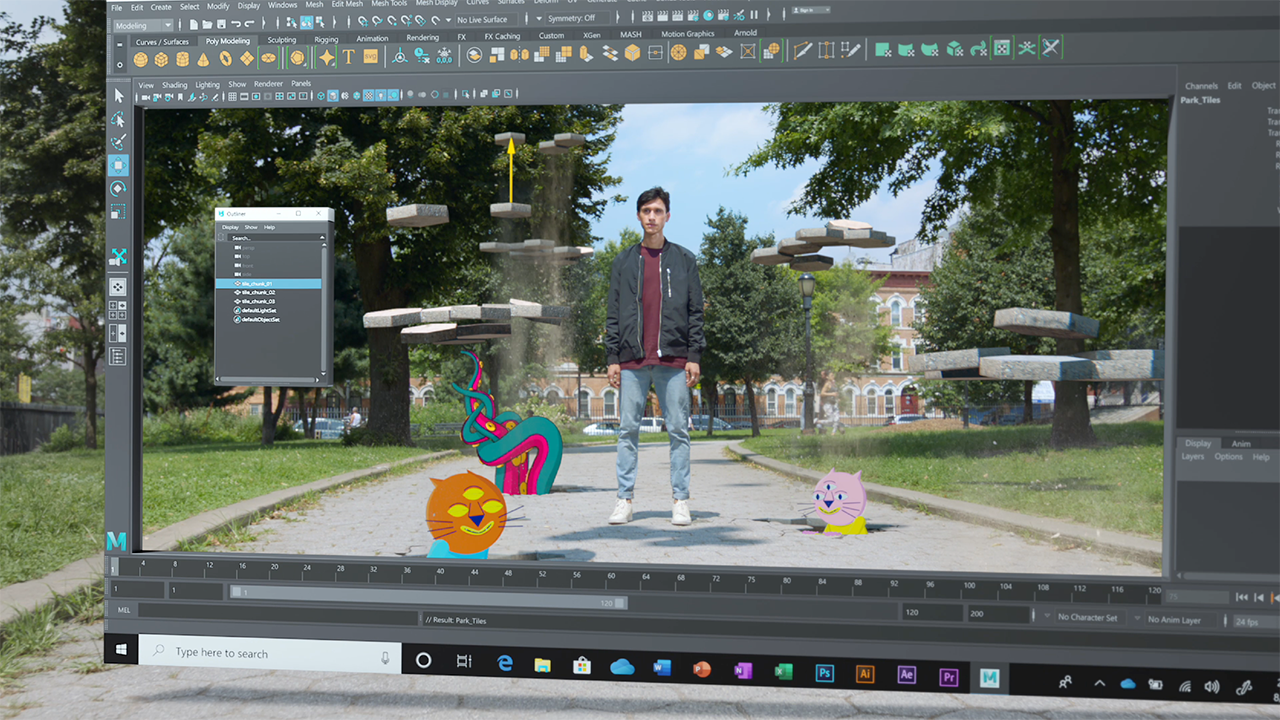Activate the Rotate tool in toolbox
The height and width of the screenshot is (720, 1280).
pos(118,188)
